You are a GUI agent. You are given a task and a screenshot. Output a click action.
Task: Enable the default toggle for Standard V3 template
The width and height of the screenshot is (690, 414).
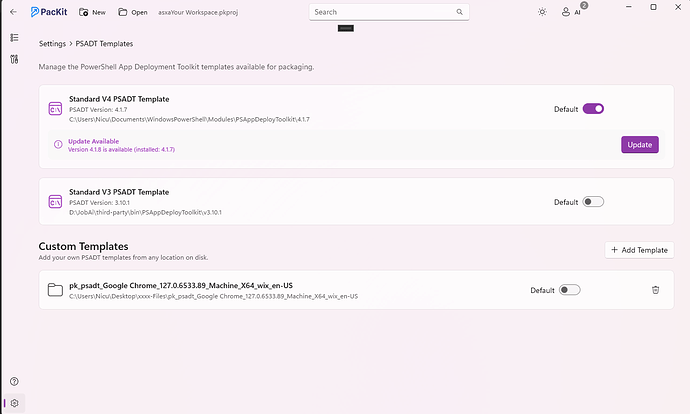coord(593,201)
